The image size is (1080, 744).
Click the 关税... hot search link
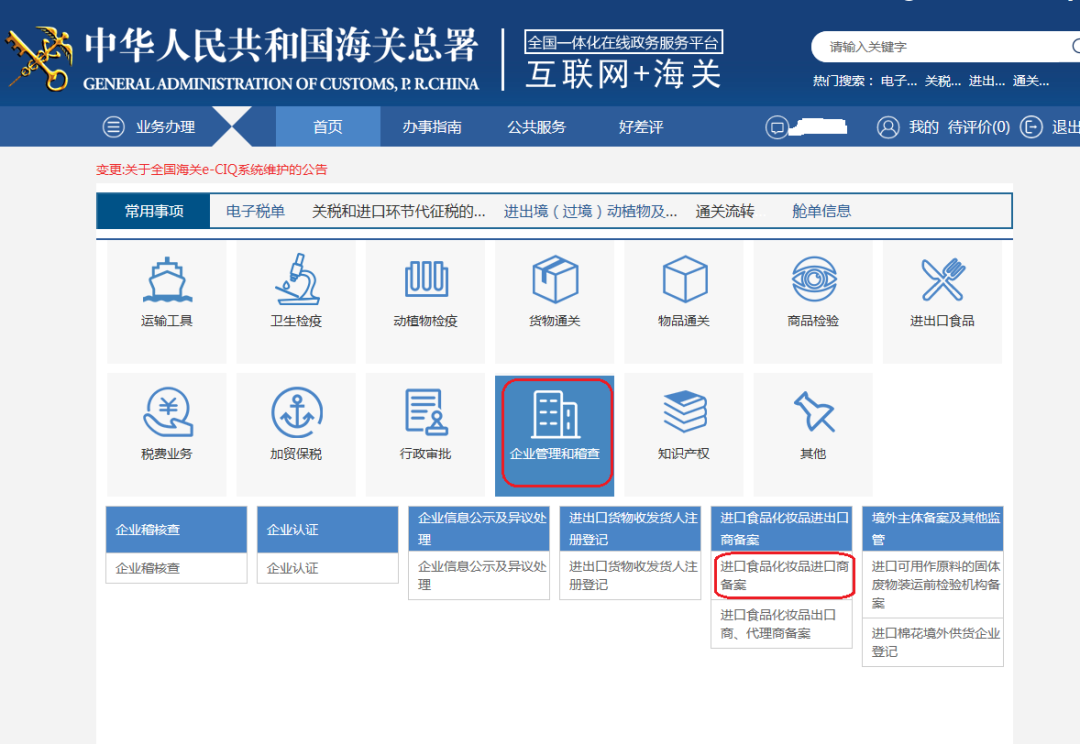(x=943, y=81)
